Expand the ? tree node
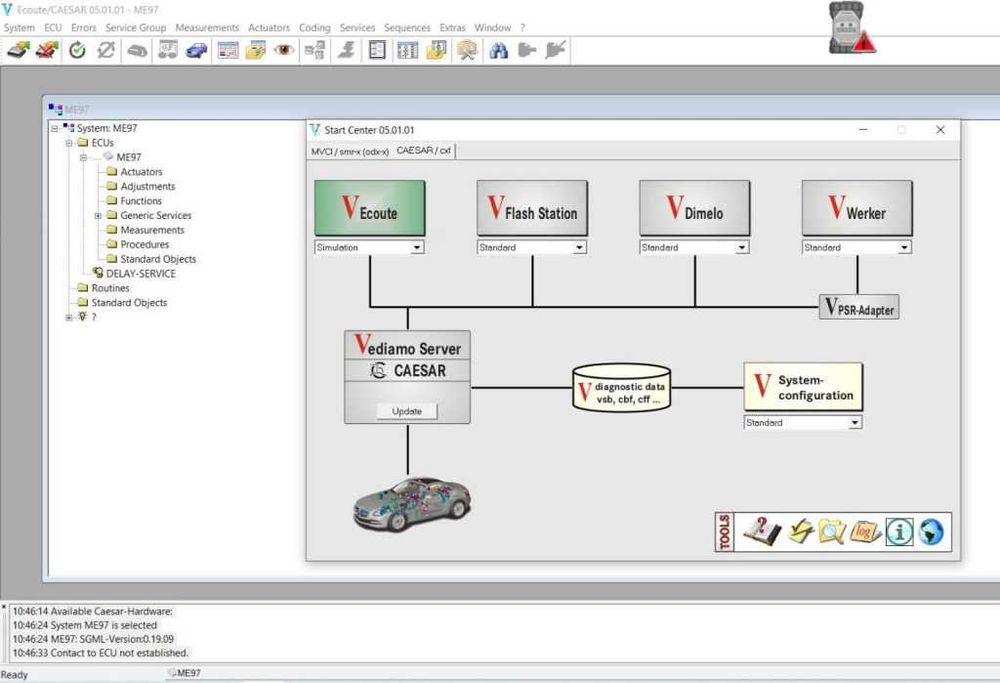 click(x=69, y=317)
